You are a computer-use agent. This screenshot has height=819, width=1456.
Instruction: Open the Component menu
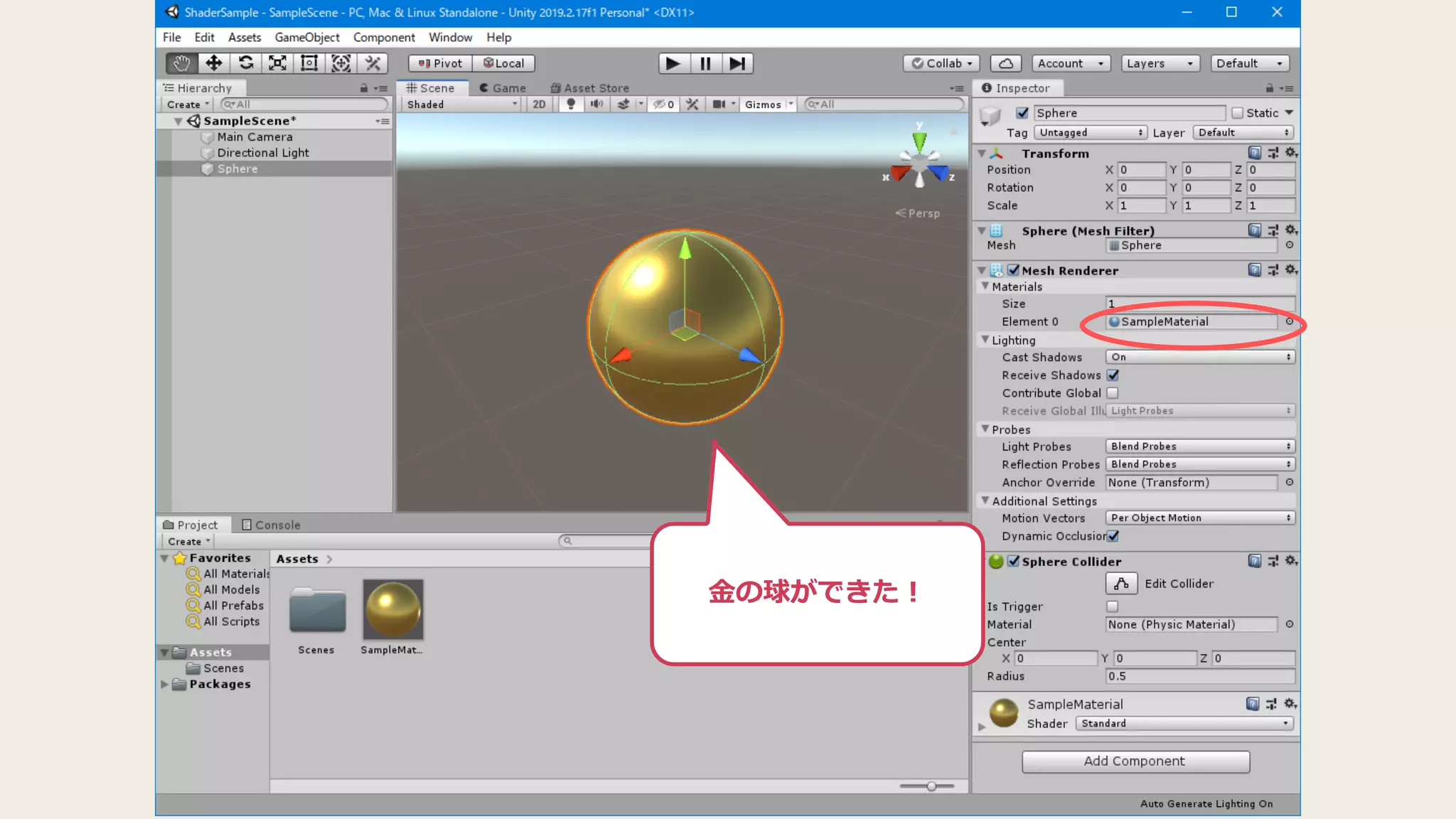[x=384, y=37]
